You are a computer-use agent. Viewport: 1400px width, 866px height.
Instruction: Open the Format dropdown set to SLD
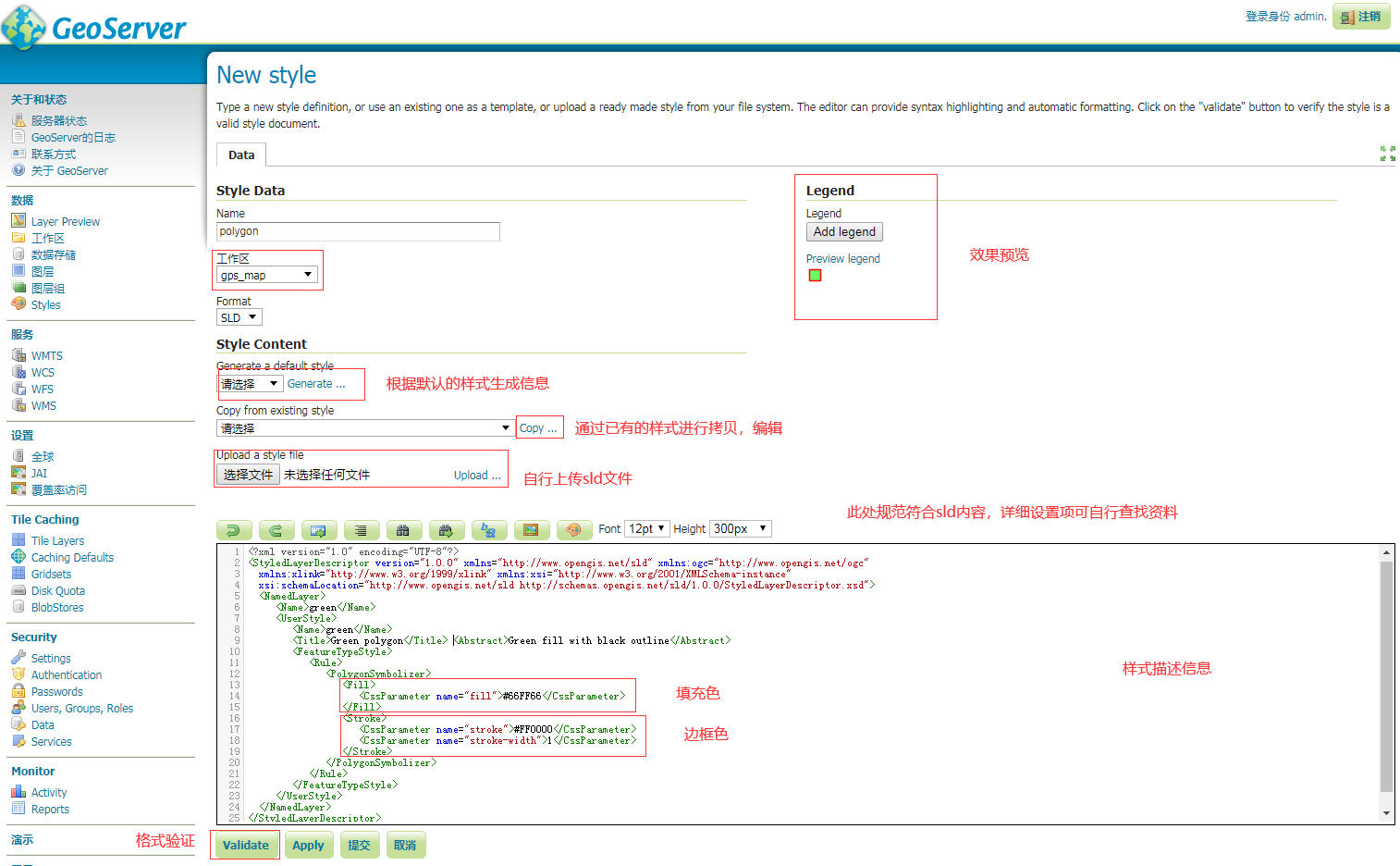[239, 317]
